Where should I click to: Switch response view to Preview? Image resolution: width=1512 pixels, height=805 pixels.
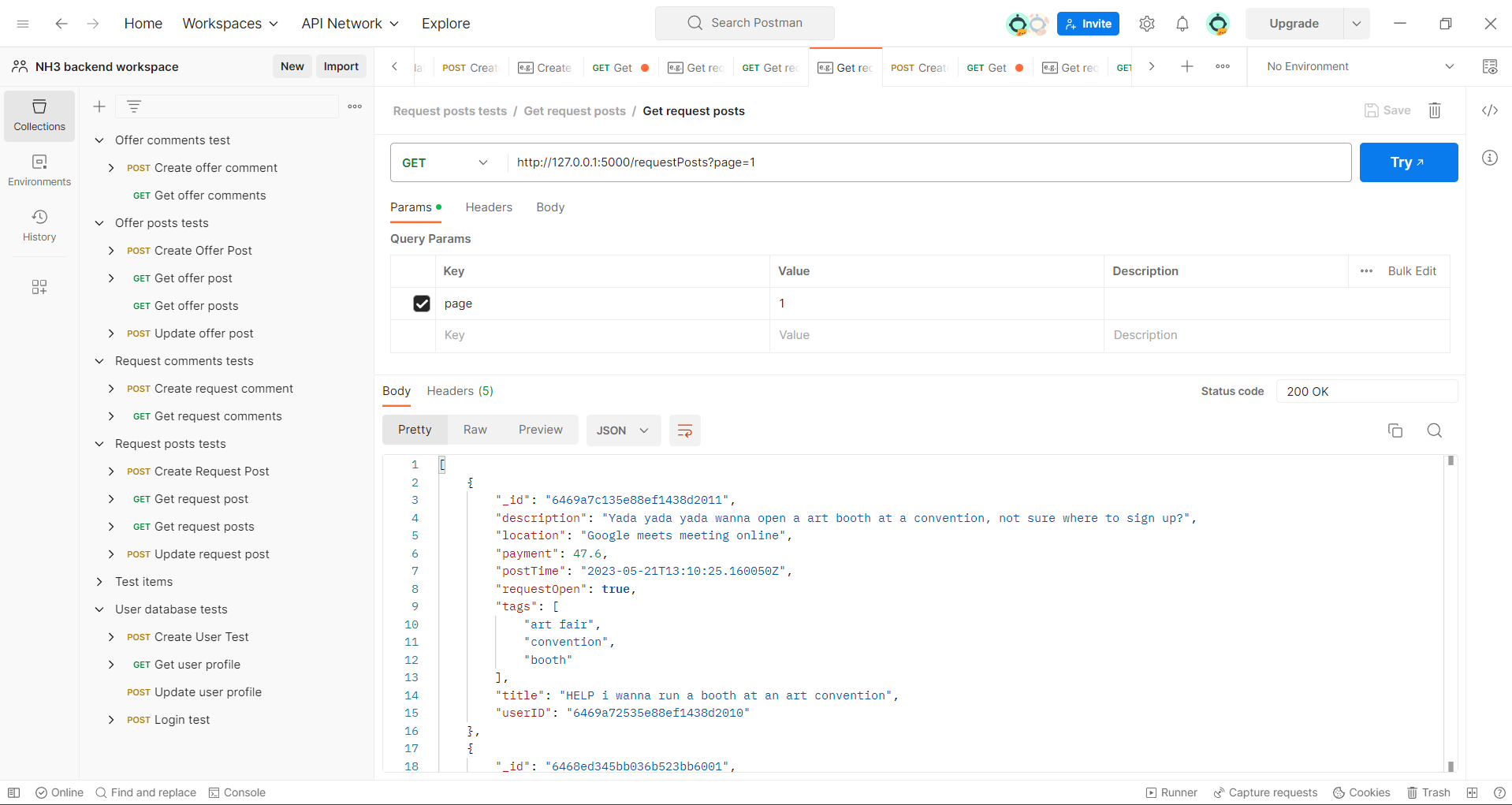point(541,430)
